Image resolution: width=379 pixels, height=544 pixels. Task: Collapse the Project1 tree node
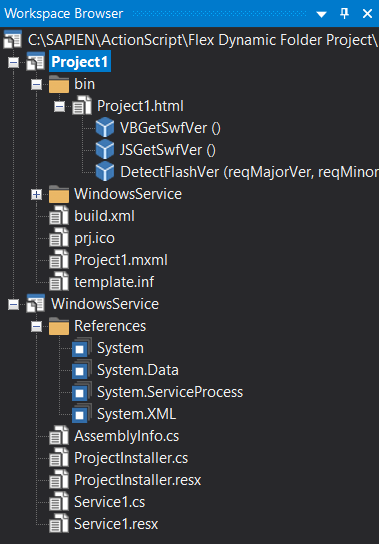pos(14,62)
